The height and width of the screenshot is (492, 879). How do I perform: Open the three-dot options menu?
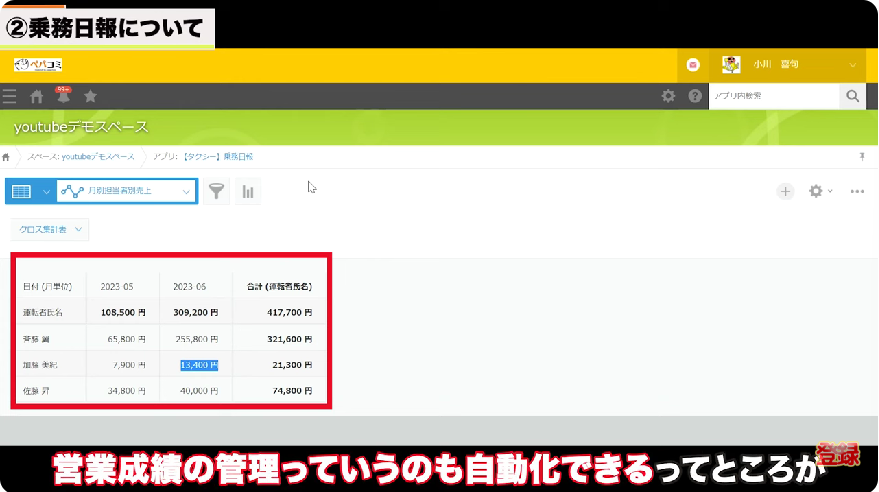(857, 191)
